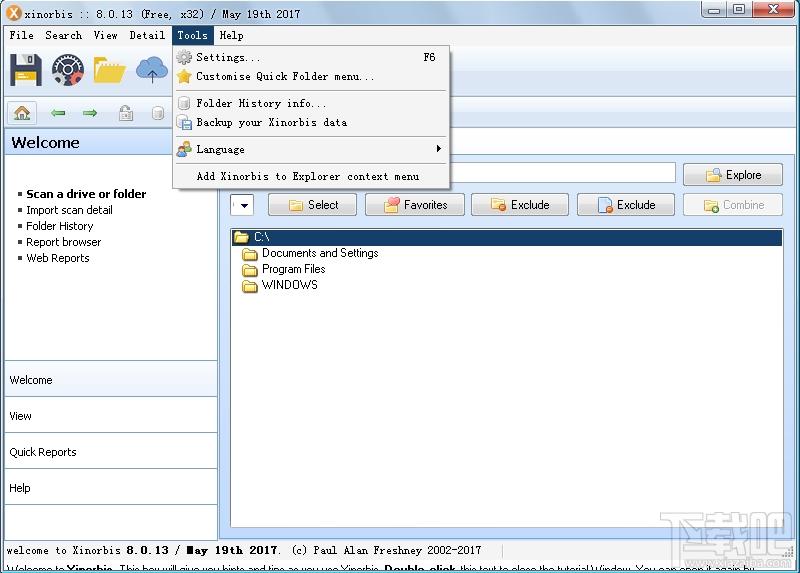
Task: Choose Folder History info... entry
Action: pos(311,104)
